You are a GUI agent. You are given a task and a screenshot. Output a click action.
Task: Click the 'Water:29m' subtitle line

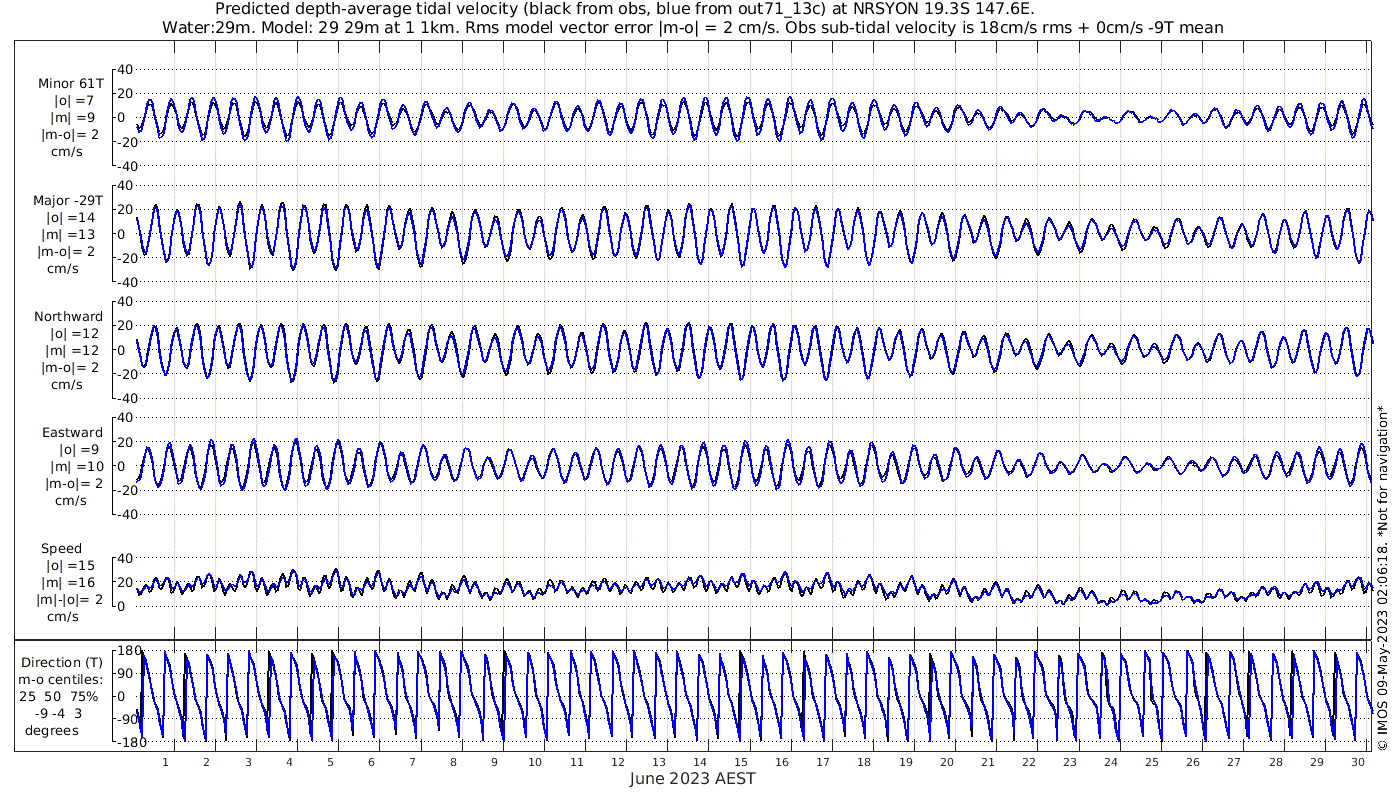point(693,27)
